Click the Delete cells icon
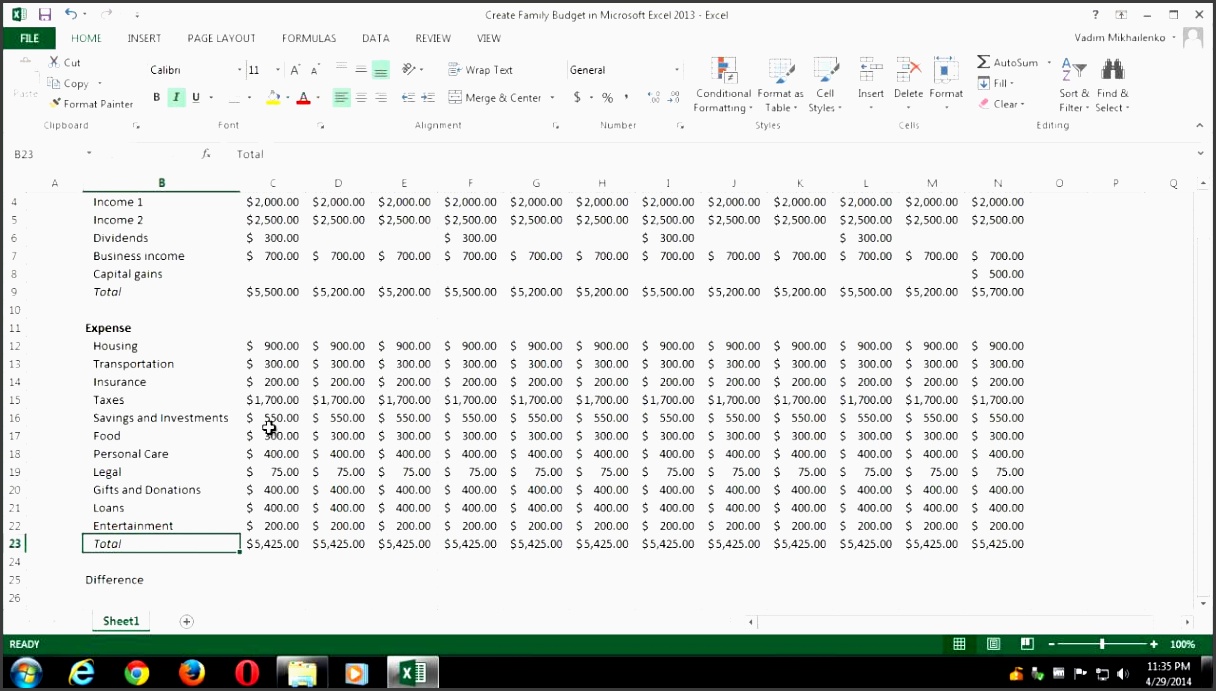Screen dimensions: 1216x691 click(x=908, y=72)
